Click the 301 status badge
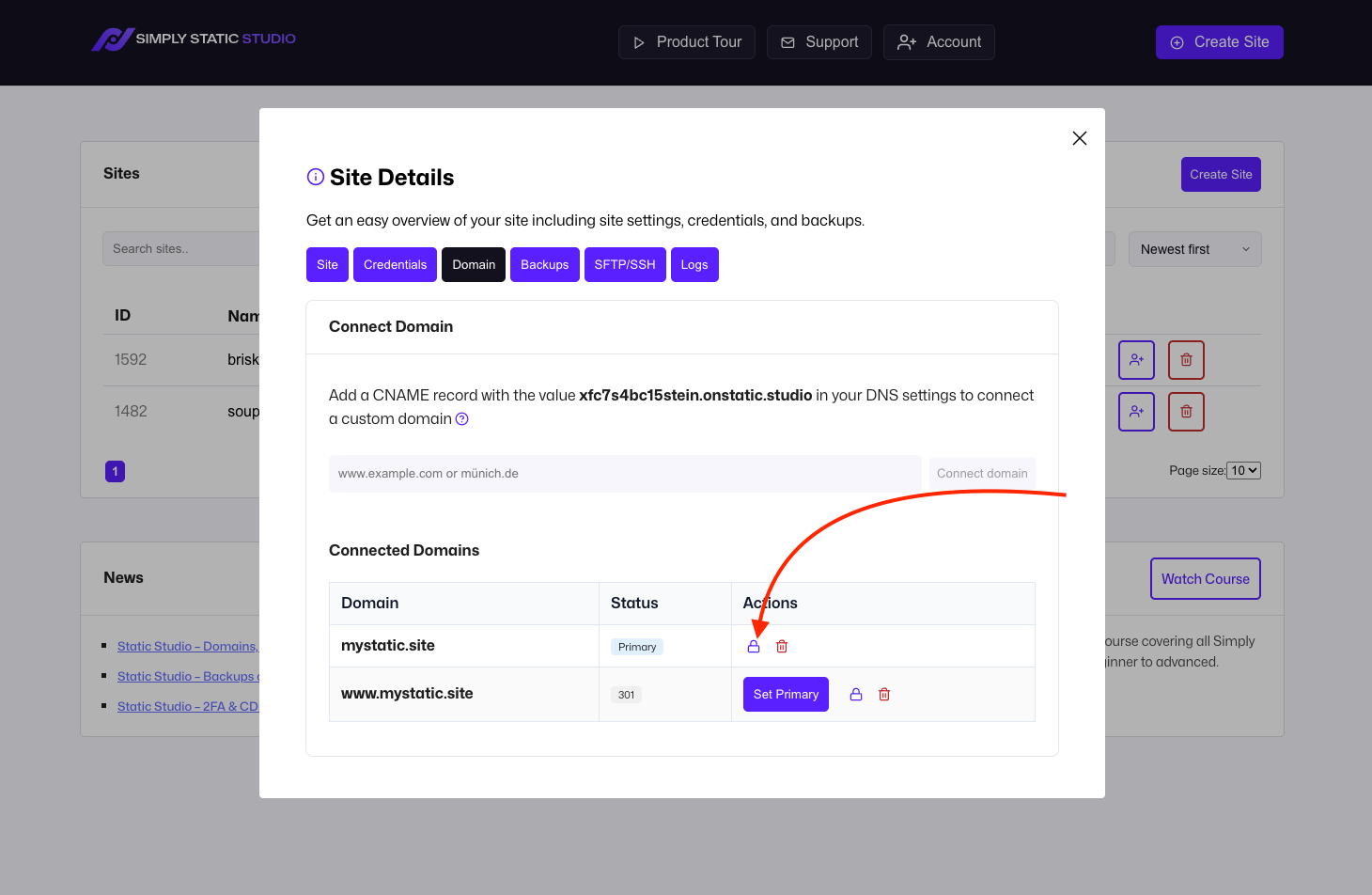Viewport: 1372px width, 895px height. tap(627, 695)
